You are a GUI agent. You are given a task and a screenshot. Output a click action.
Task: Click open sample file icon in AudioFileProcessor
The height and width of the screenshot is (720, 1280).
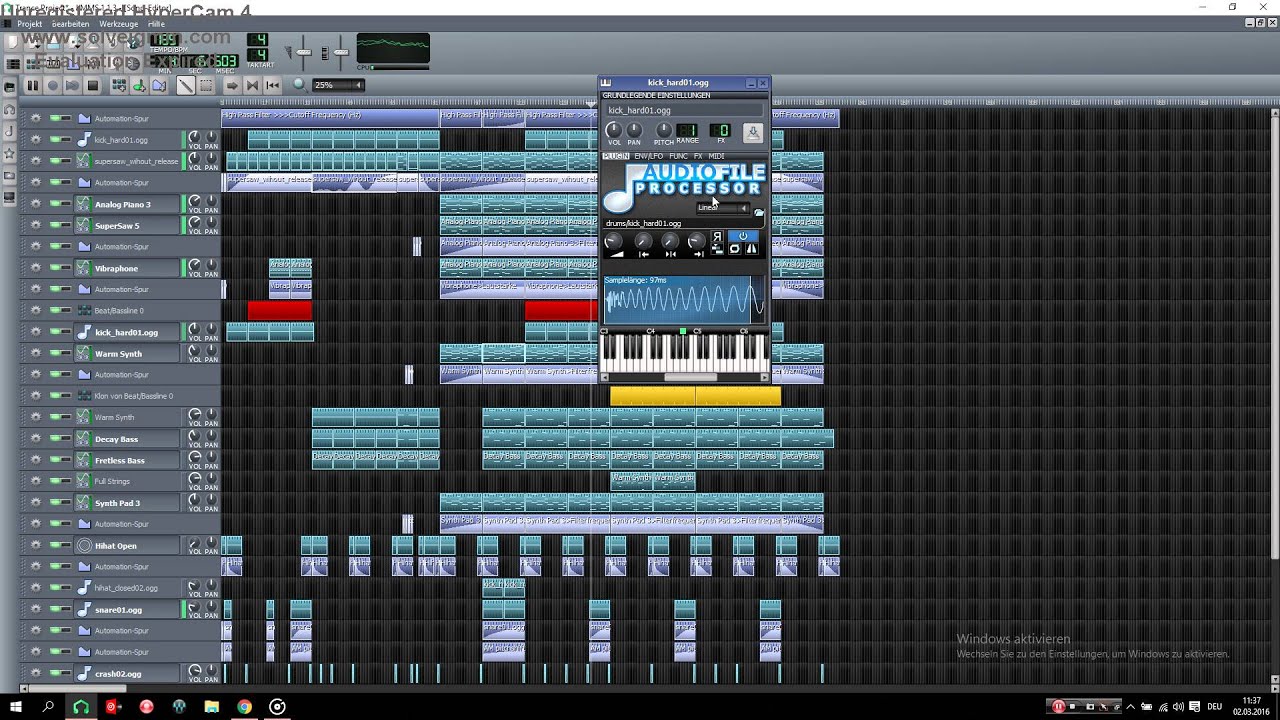pos(758,212)
